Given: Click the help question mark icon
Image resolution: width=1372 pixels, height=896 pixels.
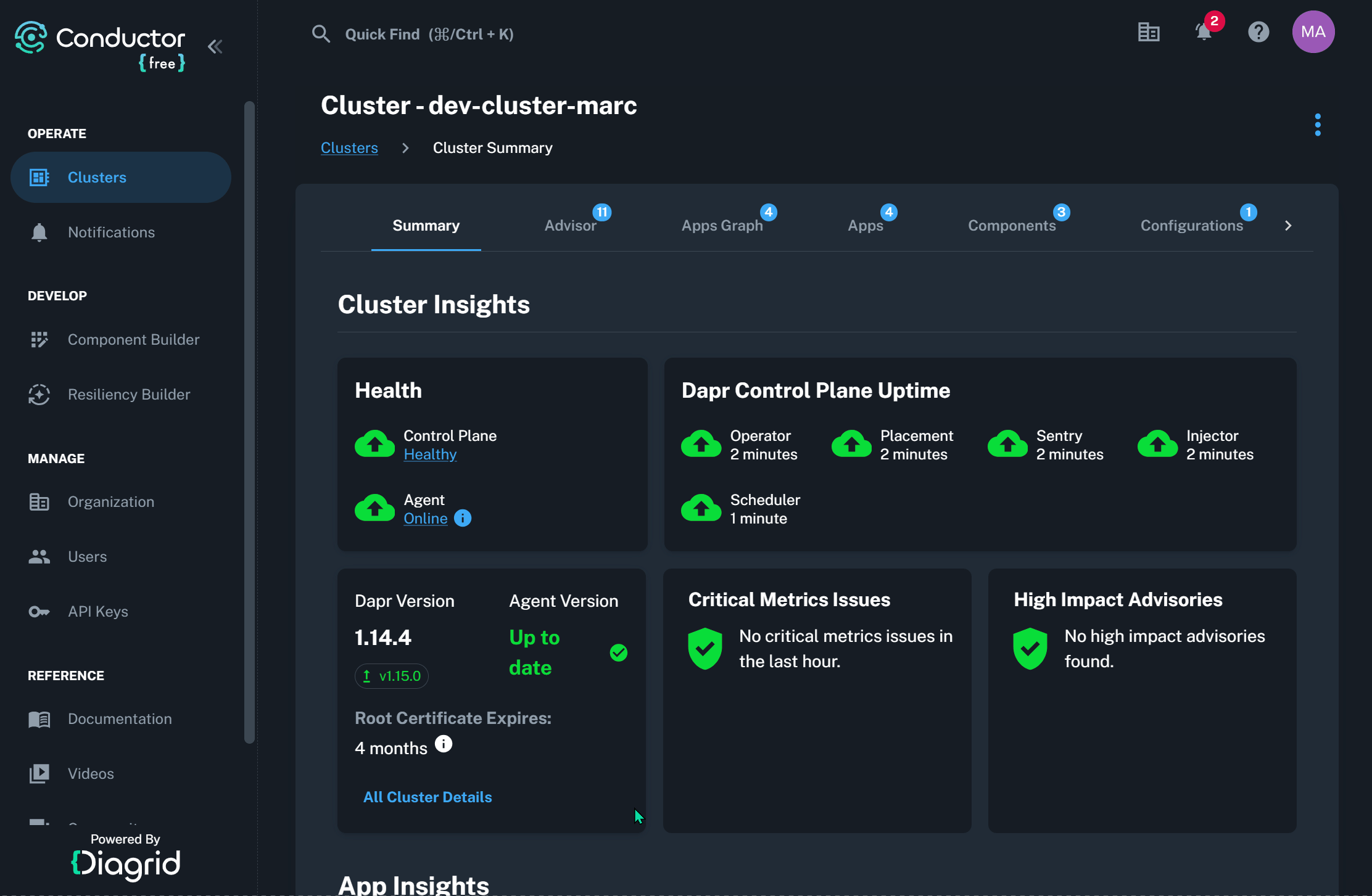Looking at the screenshot, I should click(x=1258, y=32).
